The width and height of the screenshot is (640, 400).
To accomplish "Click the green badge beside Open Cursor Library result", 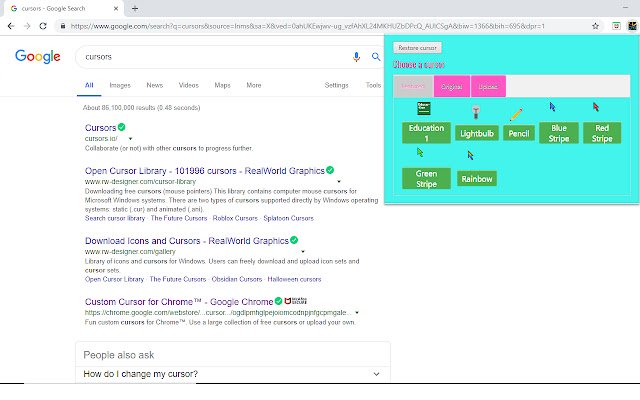I will click(330, 170).
